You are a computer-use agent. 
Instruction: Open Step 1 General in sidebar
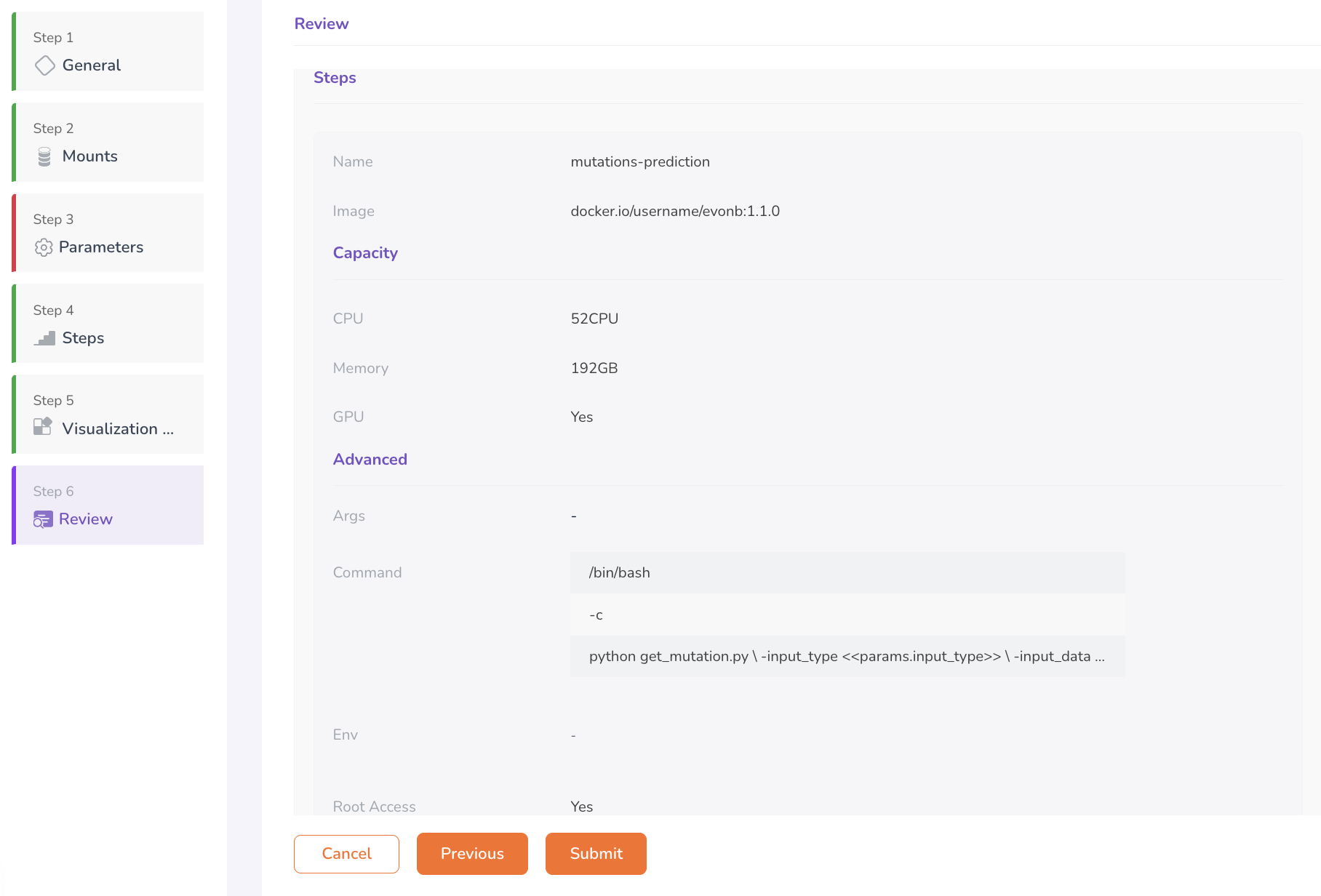tap(109, 52)
